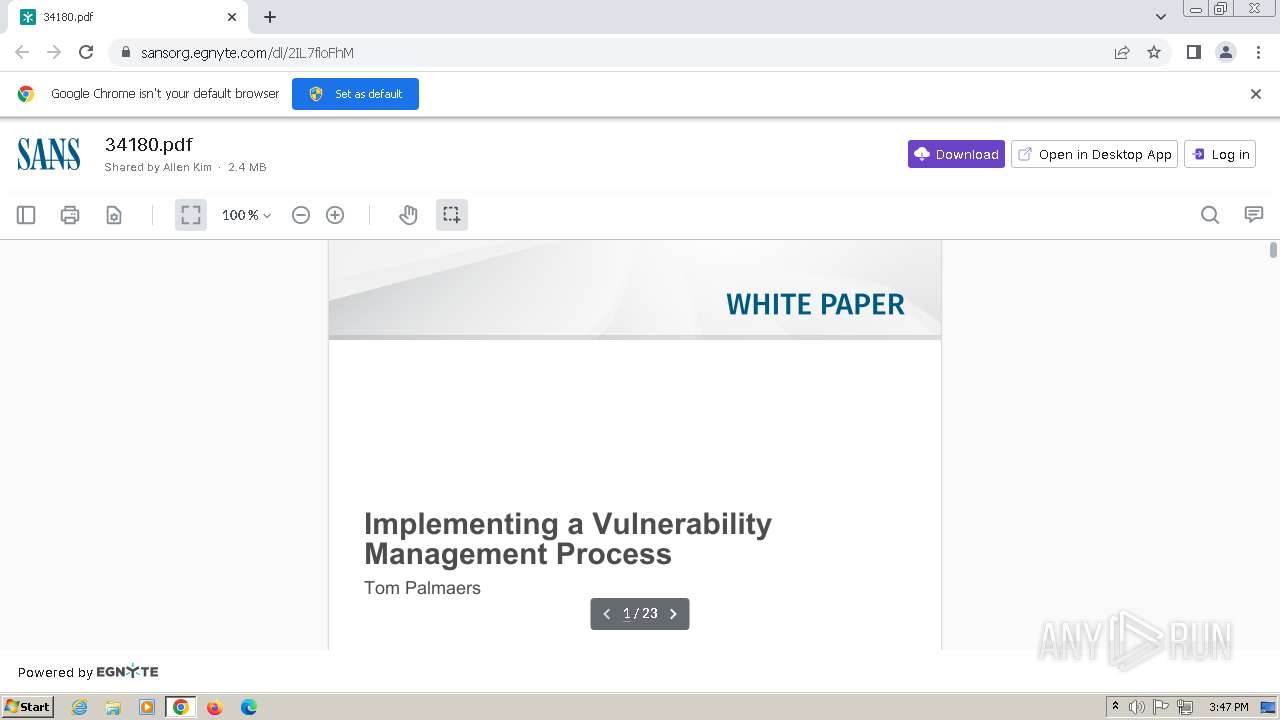Toggle the sidebar panel icon
The height and width of the screenshot is (720, 1280).
[x=26, y=215]
